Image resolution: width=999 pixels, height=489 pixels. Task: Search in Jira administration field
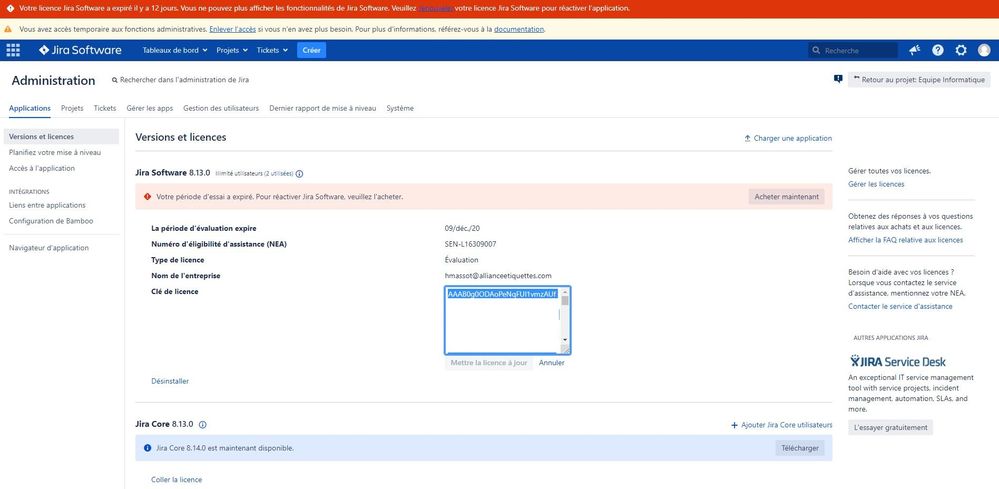point(180,80)
